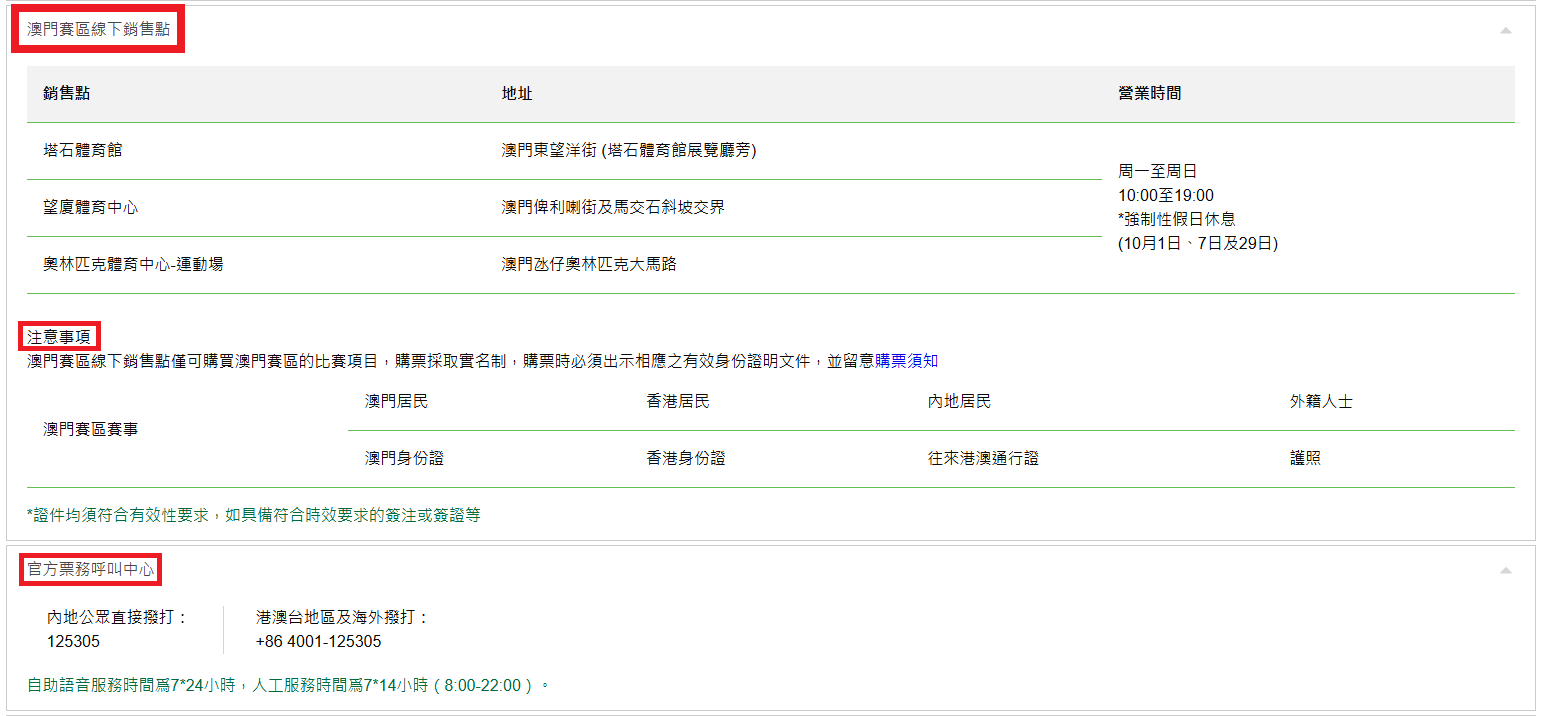Screen dimensions: 1543x716
Task: Click the 營業時間 column header
Action: tap(1149, 93)
